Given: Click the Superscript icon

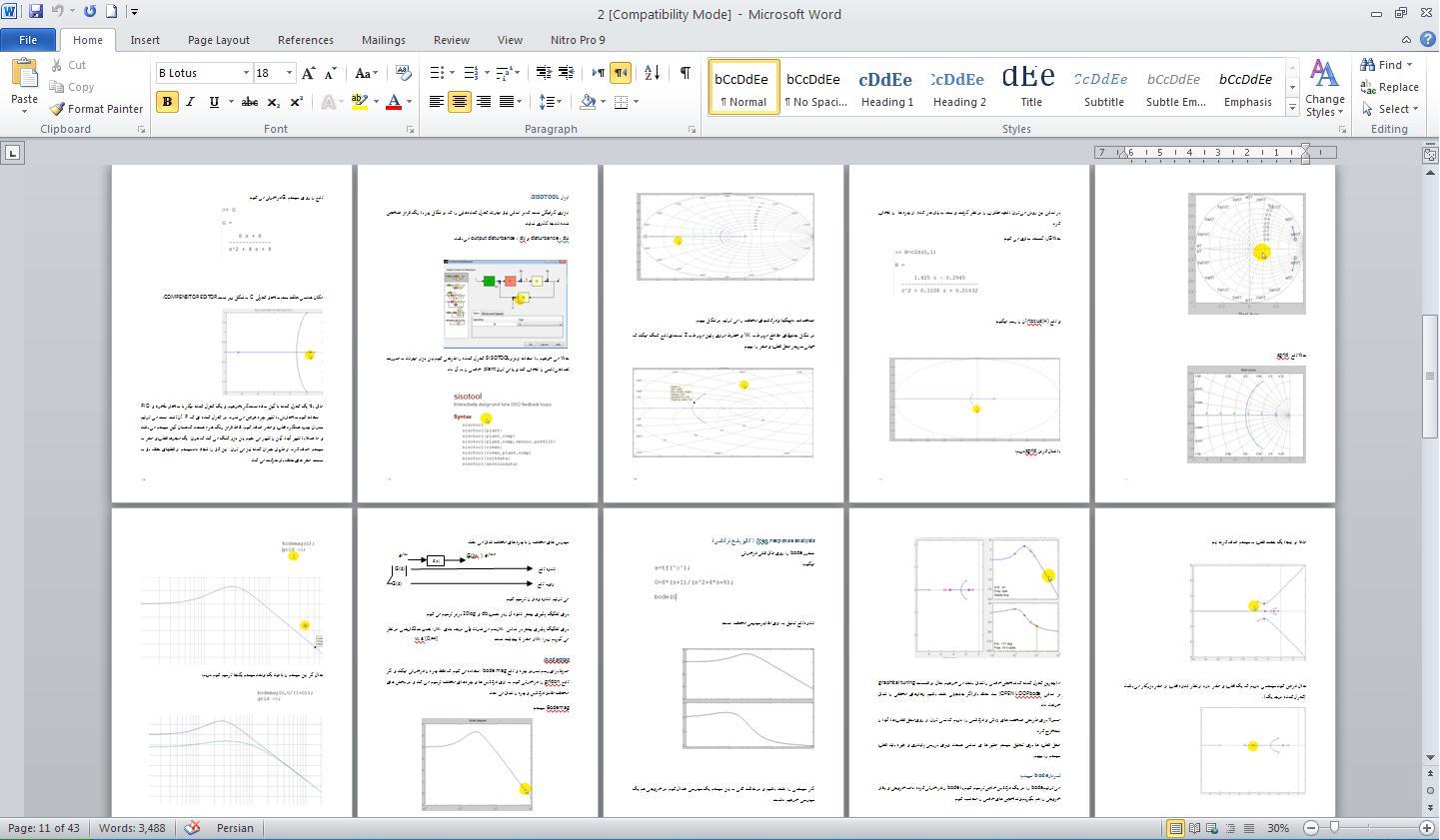Looking at the screenshot, I should point(297,102).
